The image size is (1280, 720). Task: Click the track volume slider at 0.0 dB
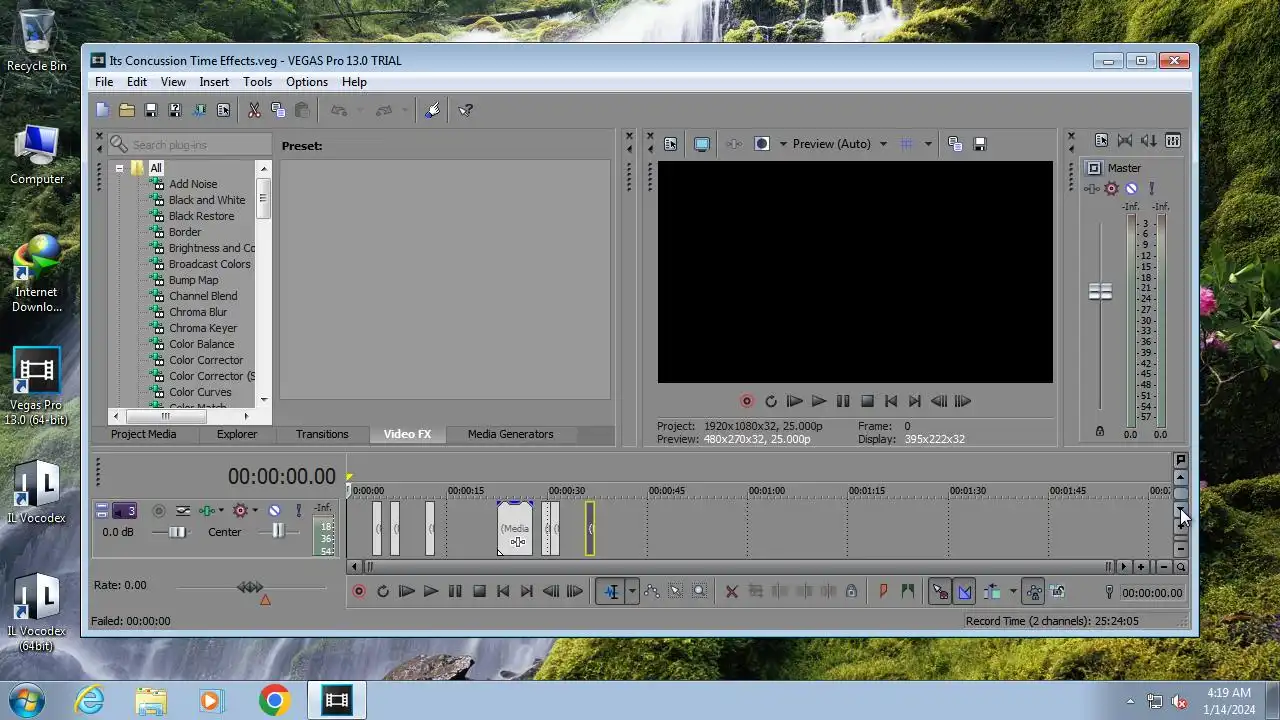[177, 532]
